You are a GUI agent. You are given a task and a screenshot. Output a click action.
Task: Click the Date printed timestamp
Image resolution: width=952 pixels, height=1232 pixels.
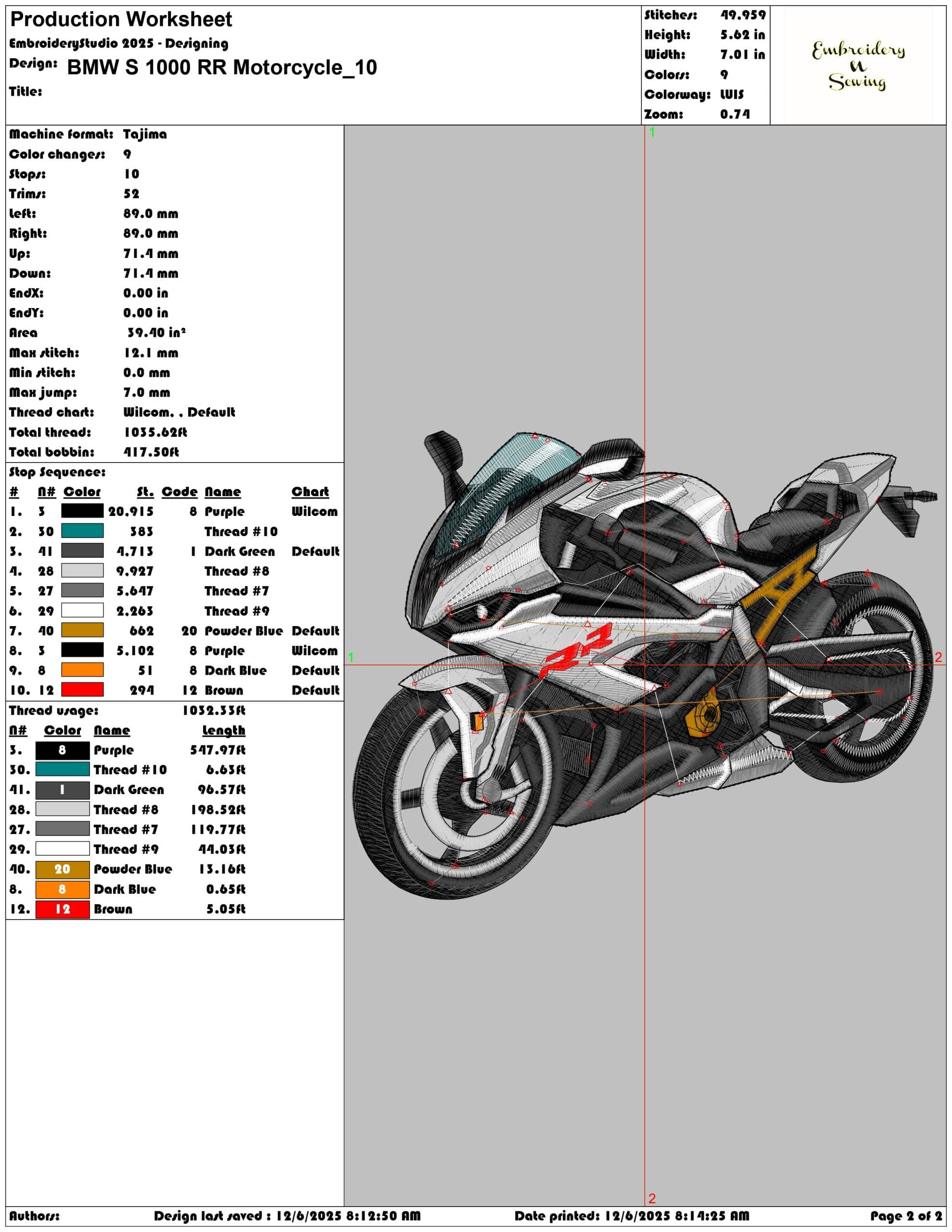(x=632, y=1216)
